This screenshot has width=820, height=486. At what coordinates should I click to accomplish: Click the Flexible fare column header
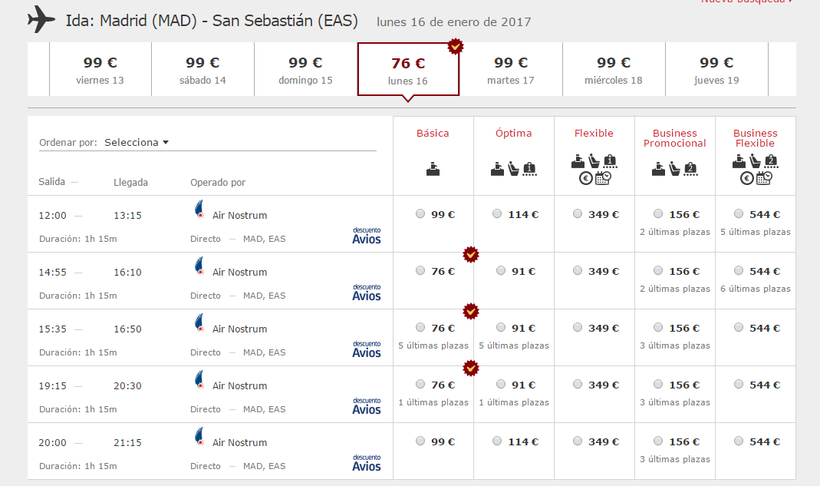coord(594,133)
